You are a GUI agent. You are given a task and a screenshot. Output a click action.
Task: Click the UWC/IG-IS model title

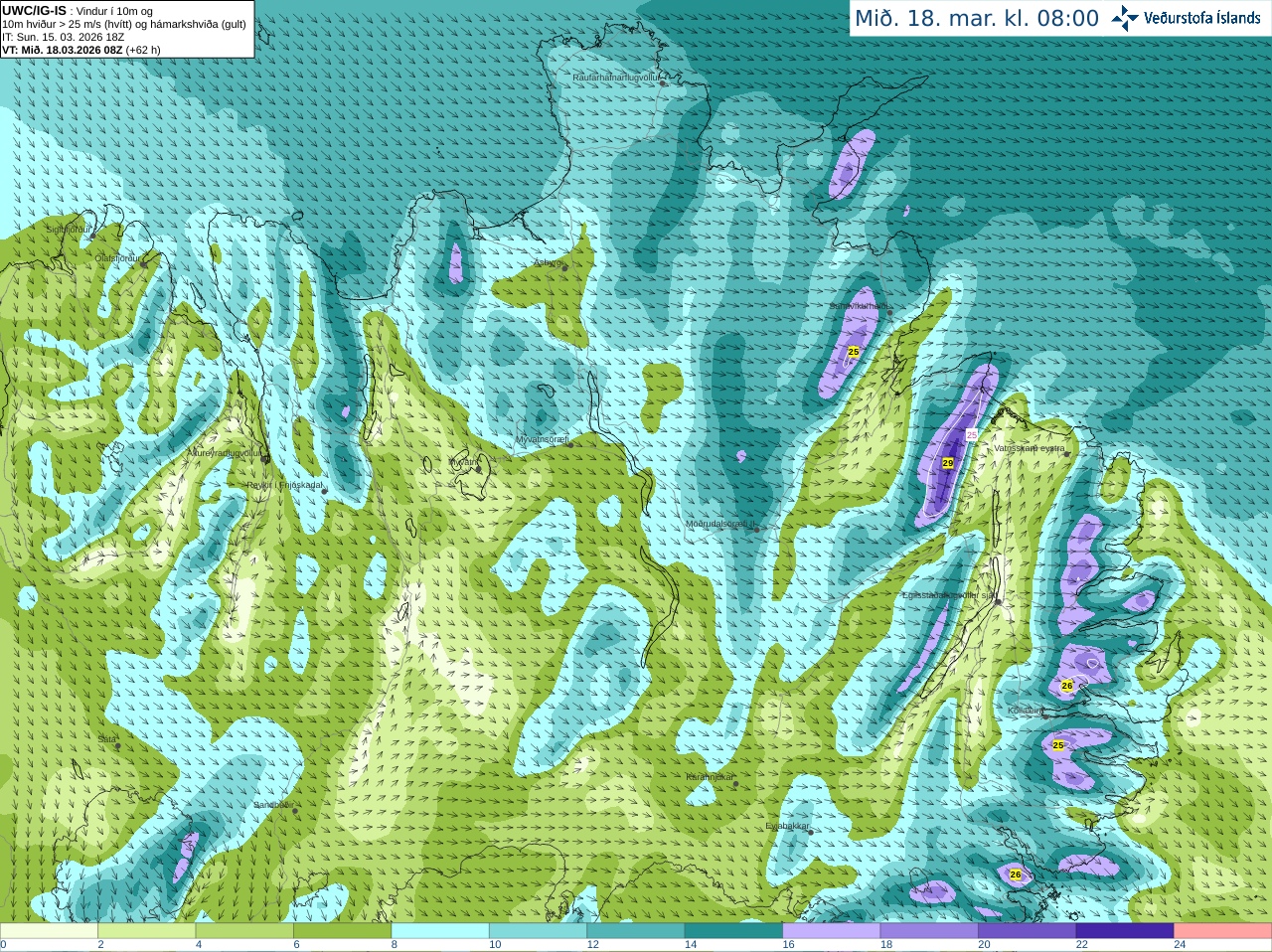(34, 11)
